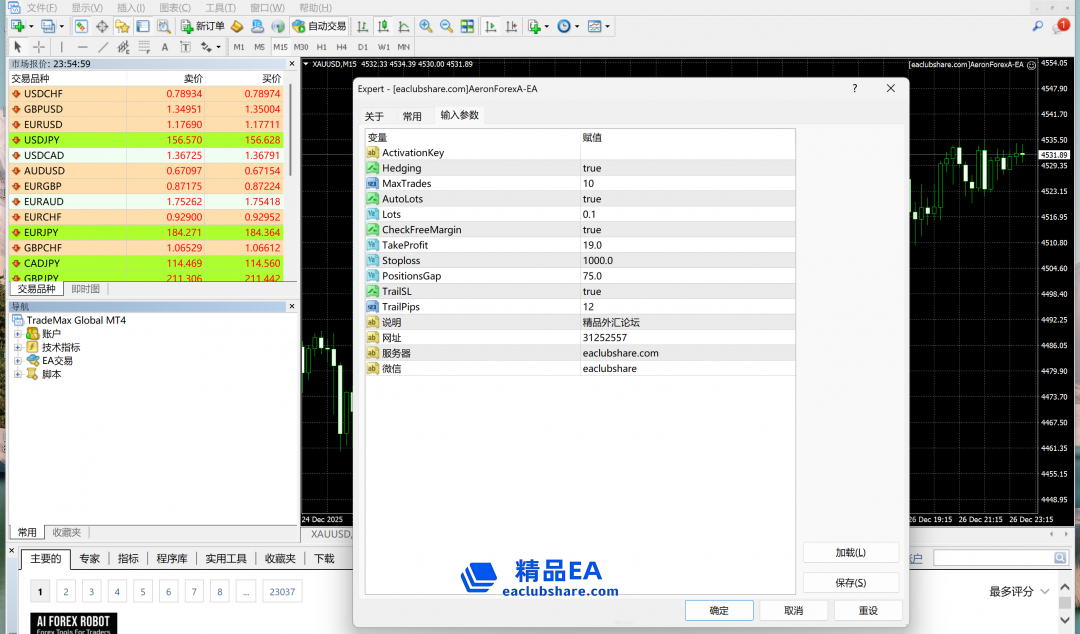Click the zoom out magnifier icon
The image size is (1080, 634).
tap(446, 26)
